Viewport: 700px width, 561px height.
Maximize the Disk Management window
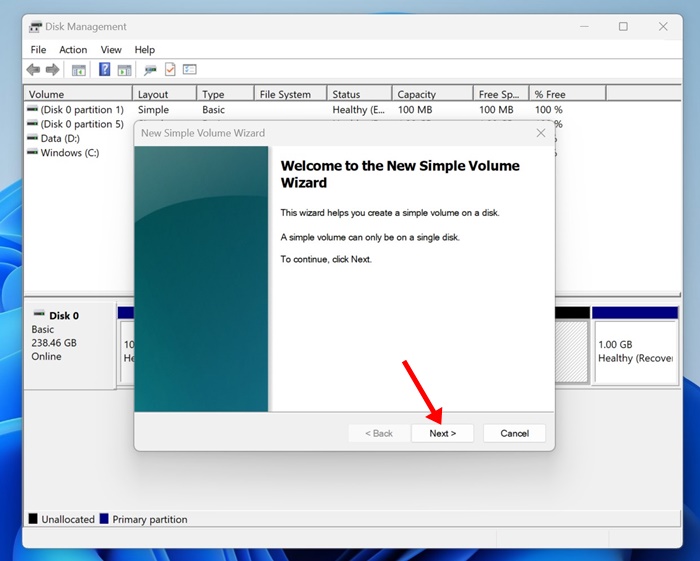[x=623, y=27]
